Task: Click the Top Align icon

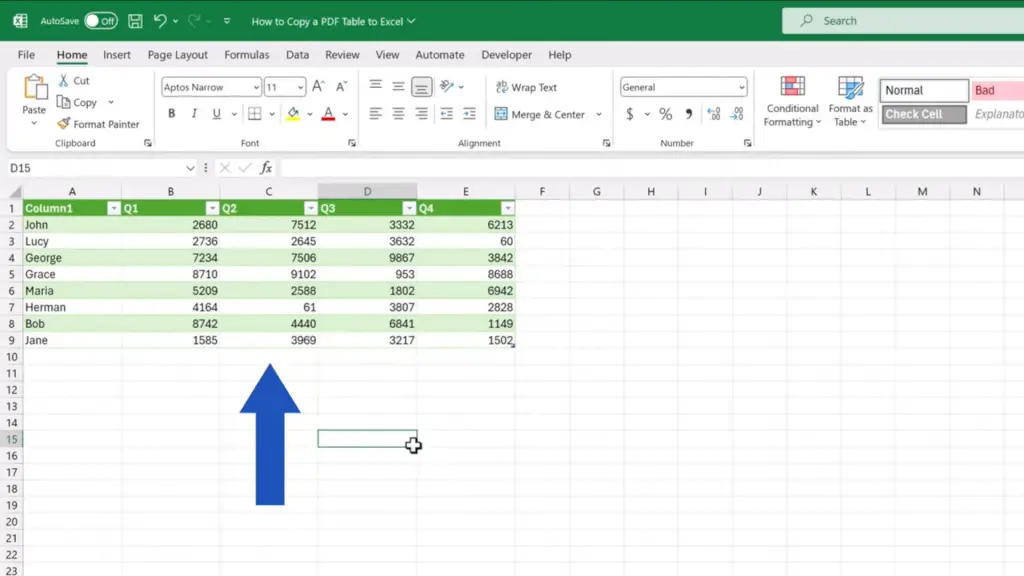Action: click(x=376, y=86)
